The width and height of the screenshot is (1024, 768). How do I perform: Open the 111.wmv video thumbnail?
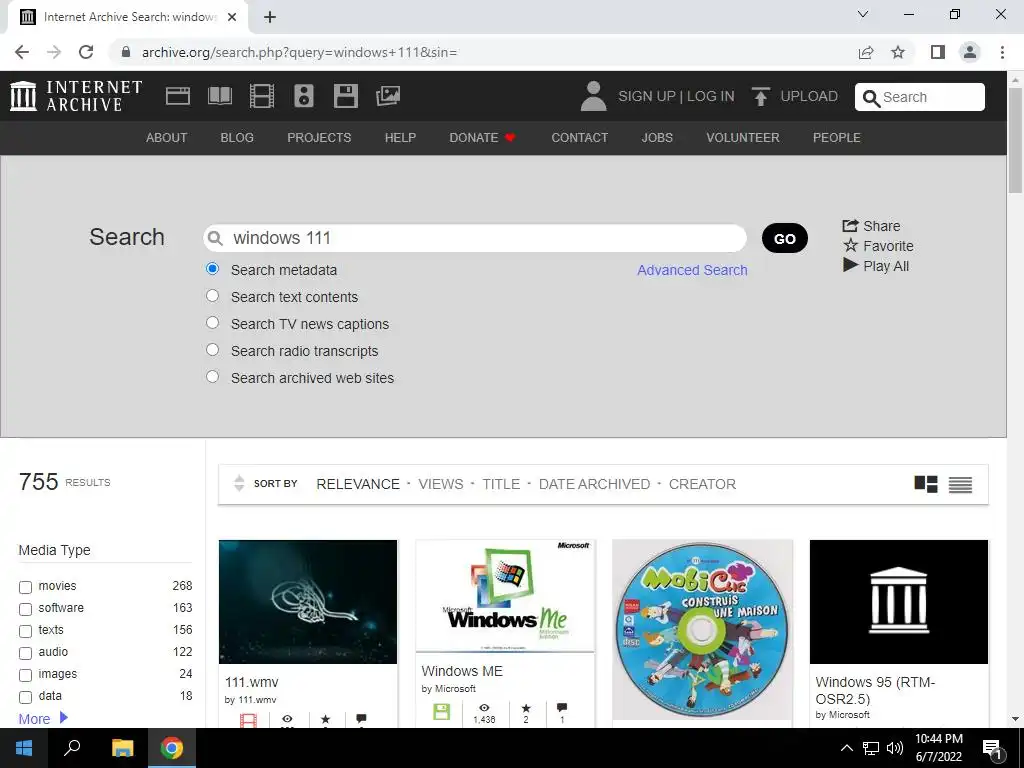click(308, 601)
